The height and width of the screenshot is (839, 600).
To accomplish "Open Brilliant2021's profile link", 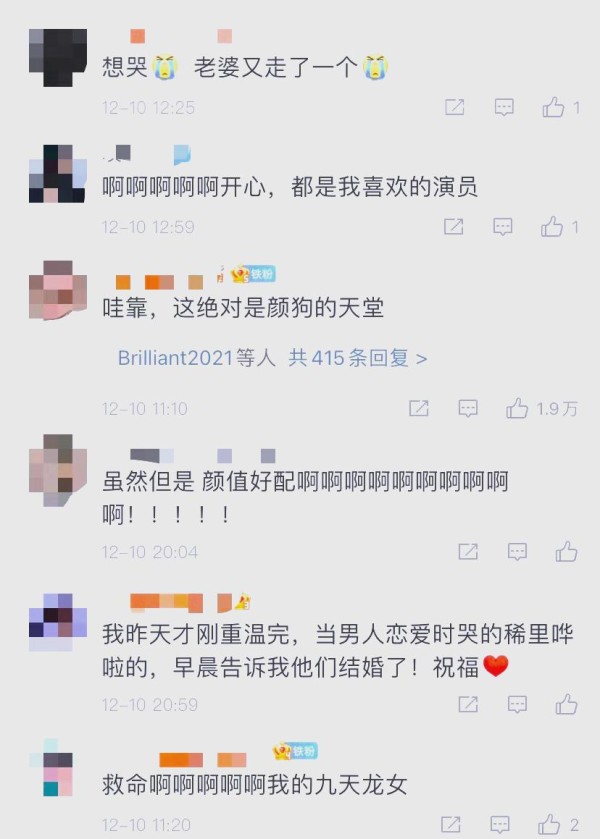I will (175, 358).
